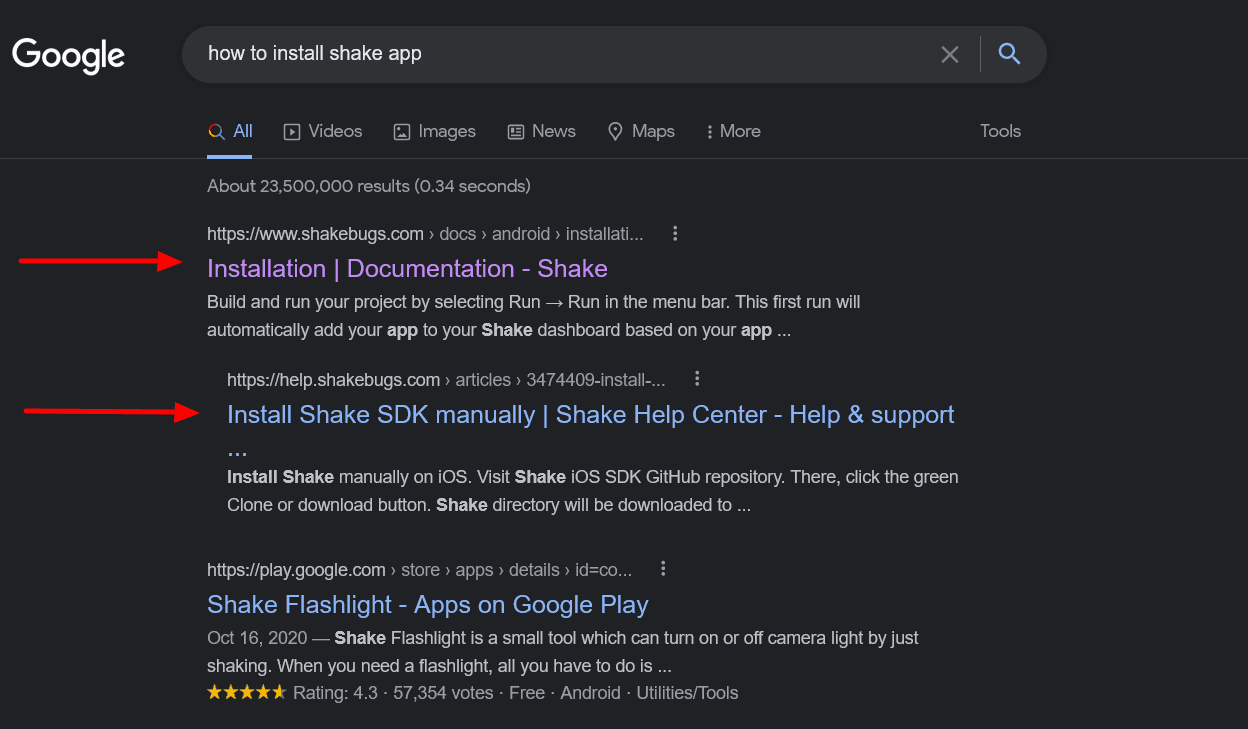The image size is (1248, 729).
Task: Open three-dot menu for shakebugs.com docs result
Action: point(675,233)
